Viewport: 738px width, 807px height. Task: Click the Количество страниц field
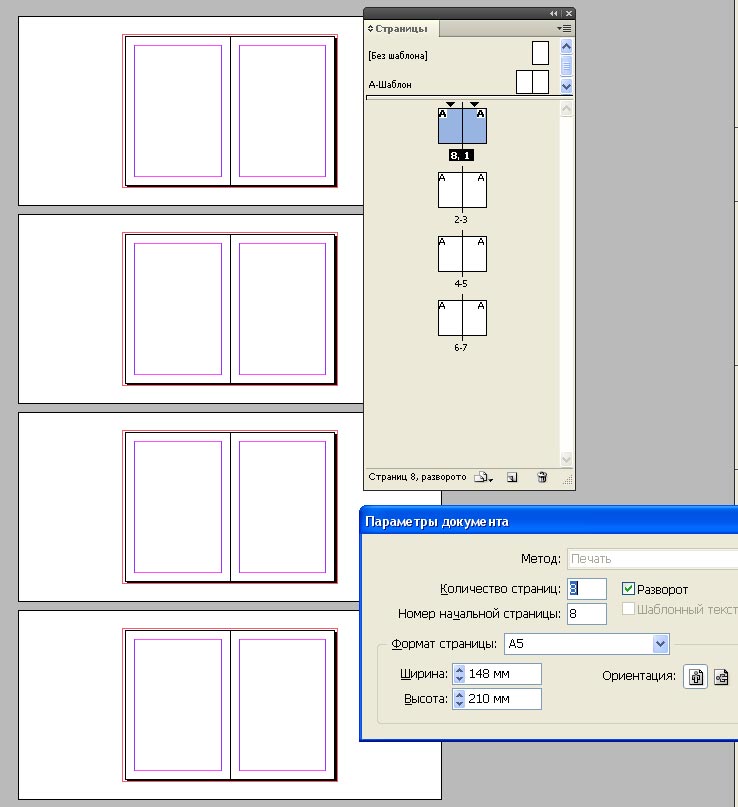pyautogui.click(x=587, y=589)
